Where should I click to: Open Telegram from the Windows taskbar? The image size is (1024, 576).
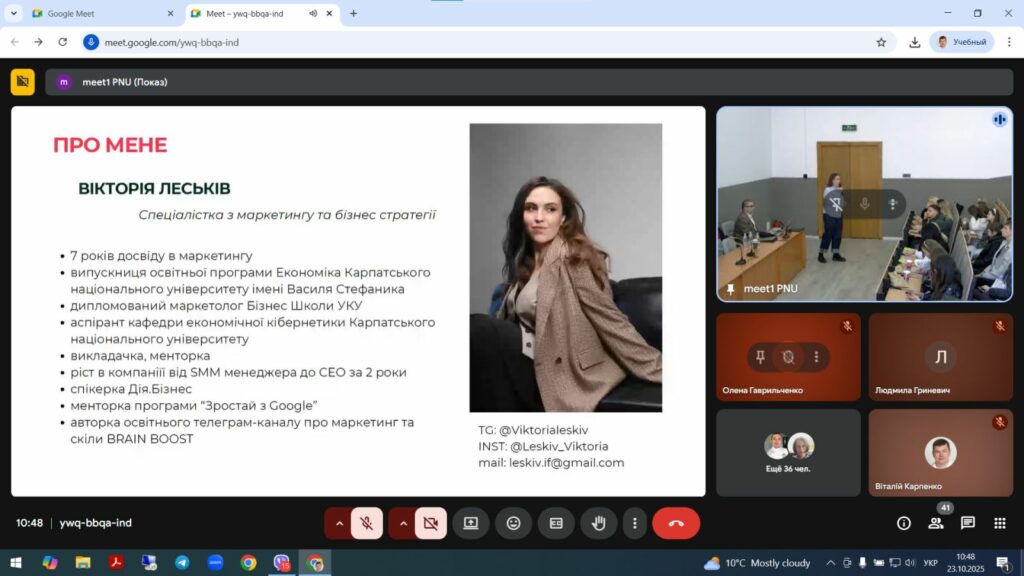(x=182, y=563)
